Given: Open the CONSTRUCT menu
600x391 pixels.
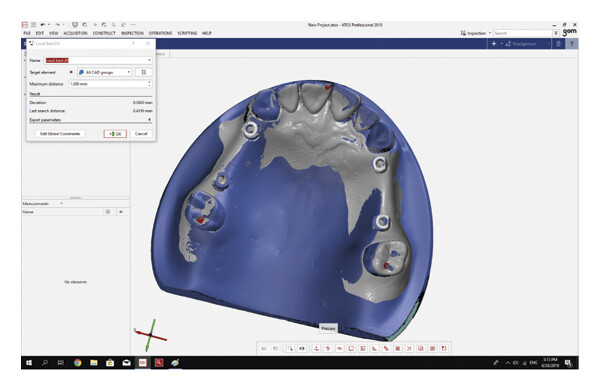Looking at the screenshot, I should 104,33.
